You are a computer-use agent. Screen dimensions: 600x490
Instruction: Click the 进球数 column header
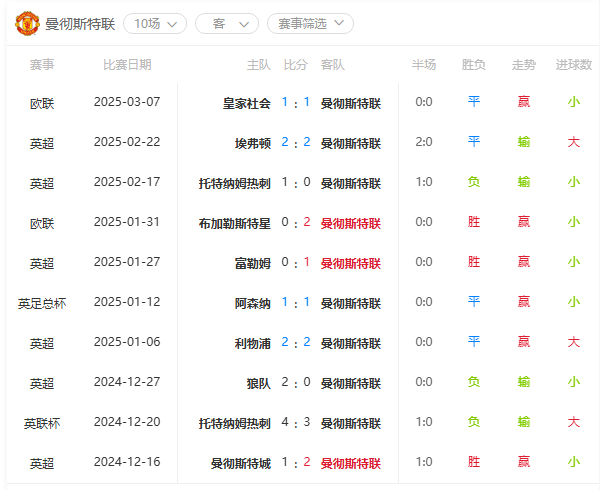(x=574, y=65)
